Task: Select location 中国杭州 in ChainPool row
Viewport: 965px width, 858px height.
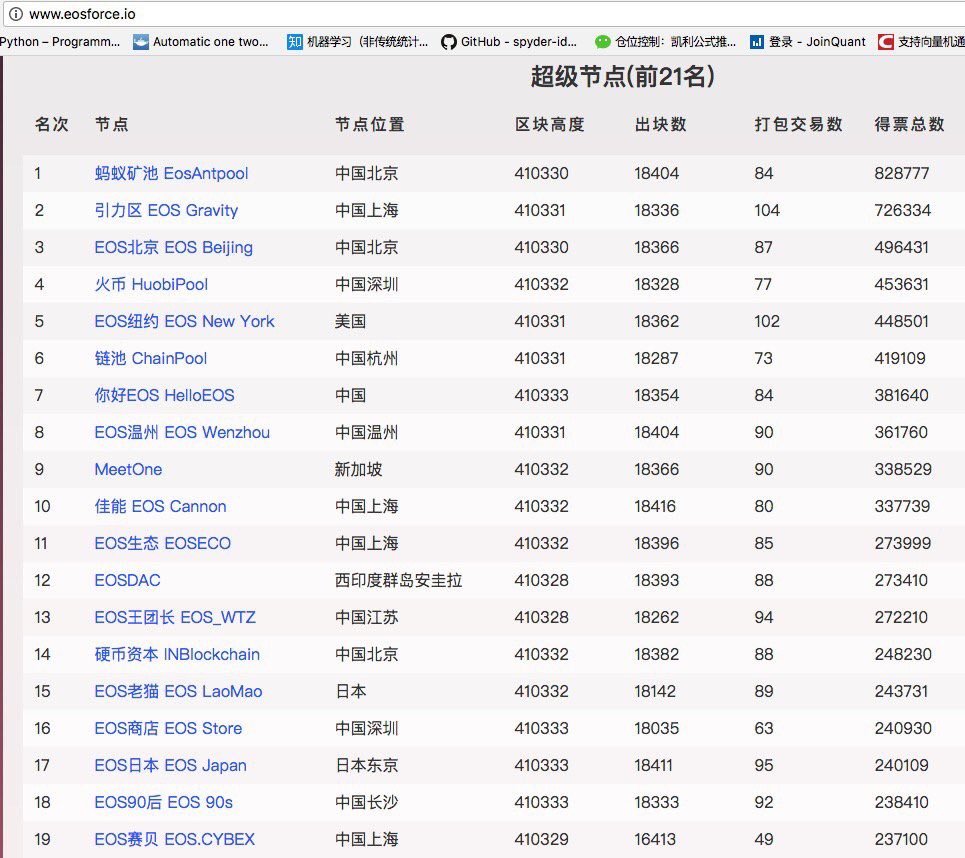Action: pos(367,358)
